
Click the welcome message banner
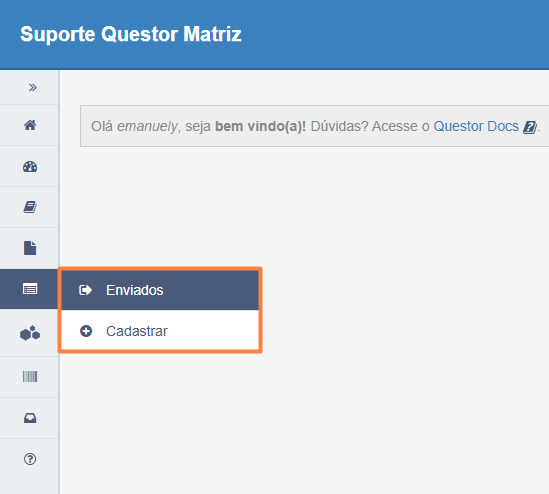314,126
